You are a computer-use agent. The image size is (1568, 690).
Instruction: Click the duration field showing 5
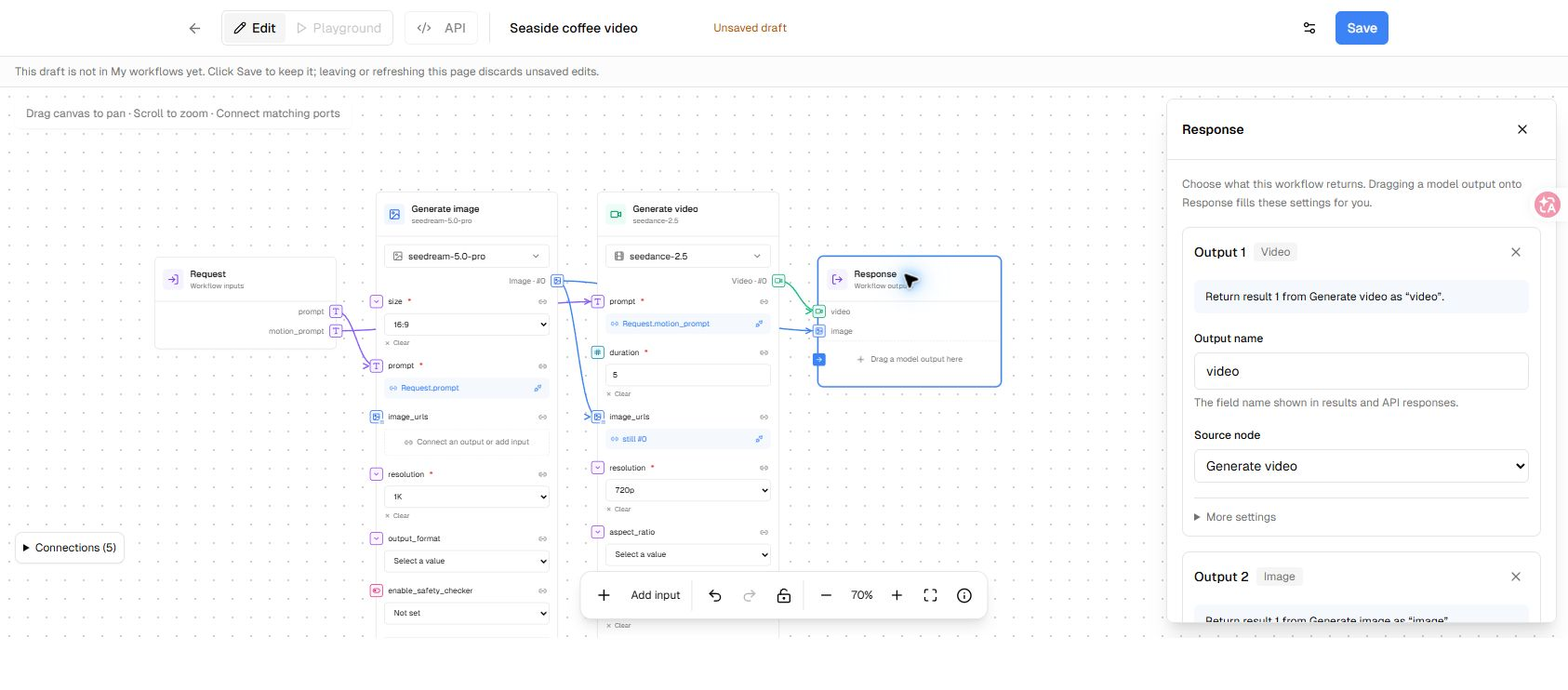point(688,375)
